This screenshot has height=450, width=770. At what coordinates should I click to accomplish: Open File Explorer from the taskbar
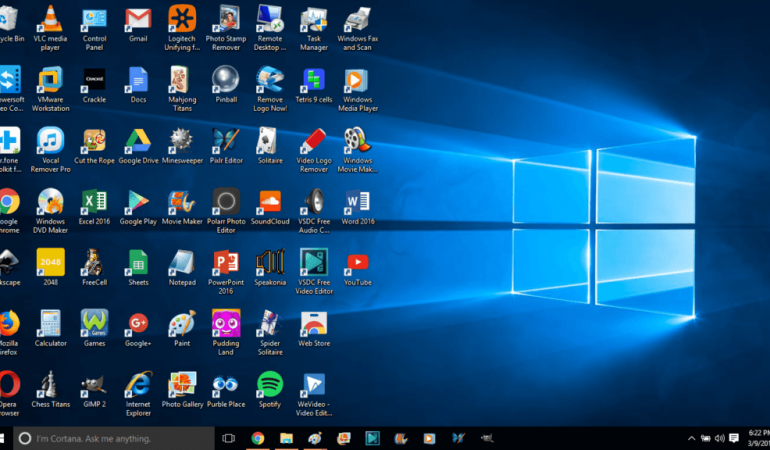click(x=286, y=438)
